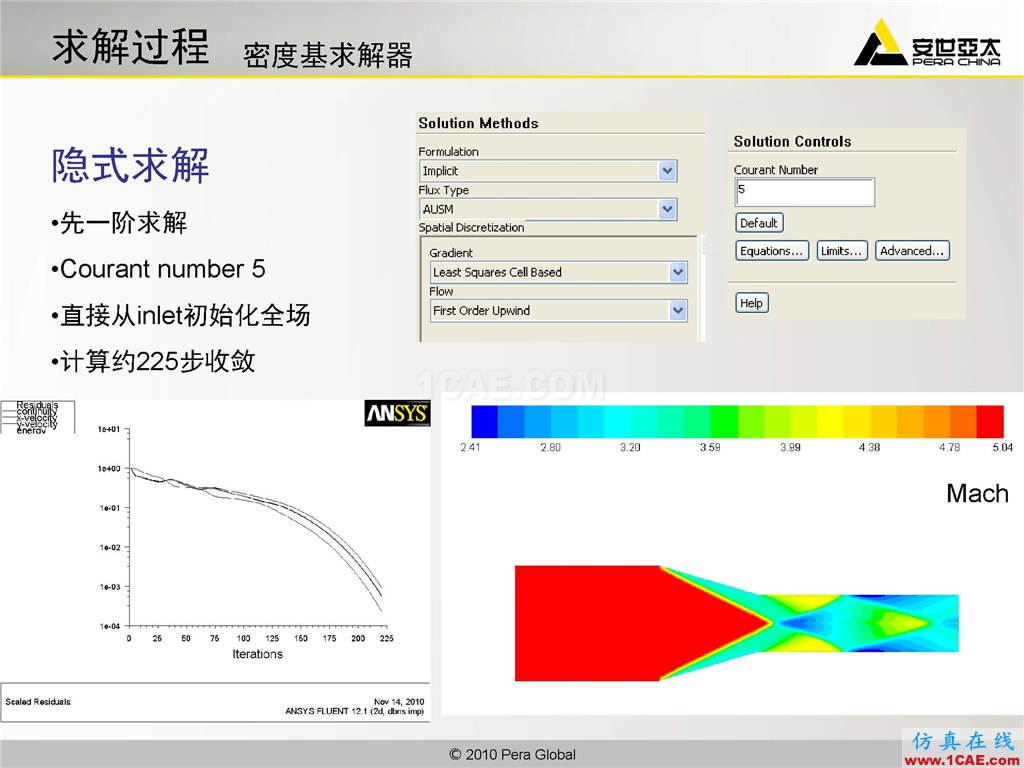Click the ANSYS logo on residual plot

(x=397, y=413)
